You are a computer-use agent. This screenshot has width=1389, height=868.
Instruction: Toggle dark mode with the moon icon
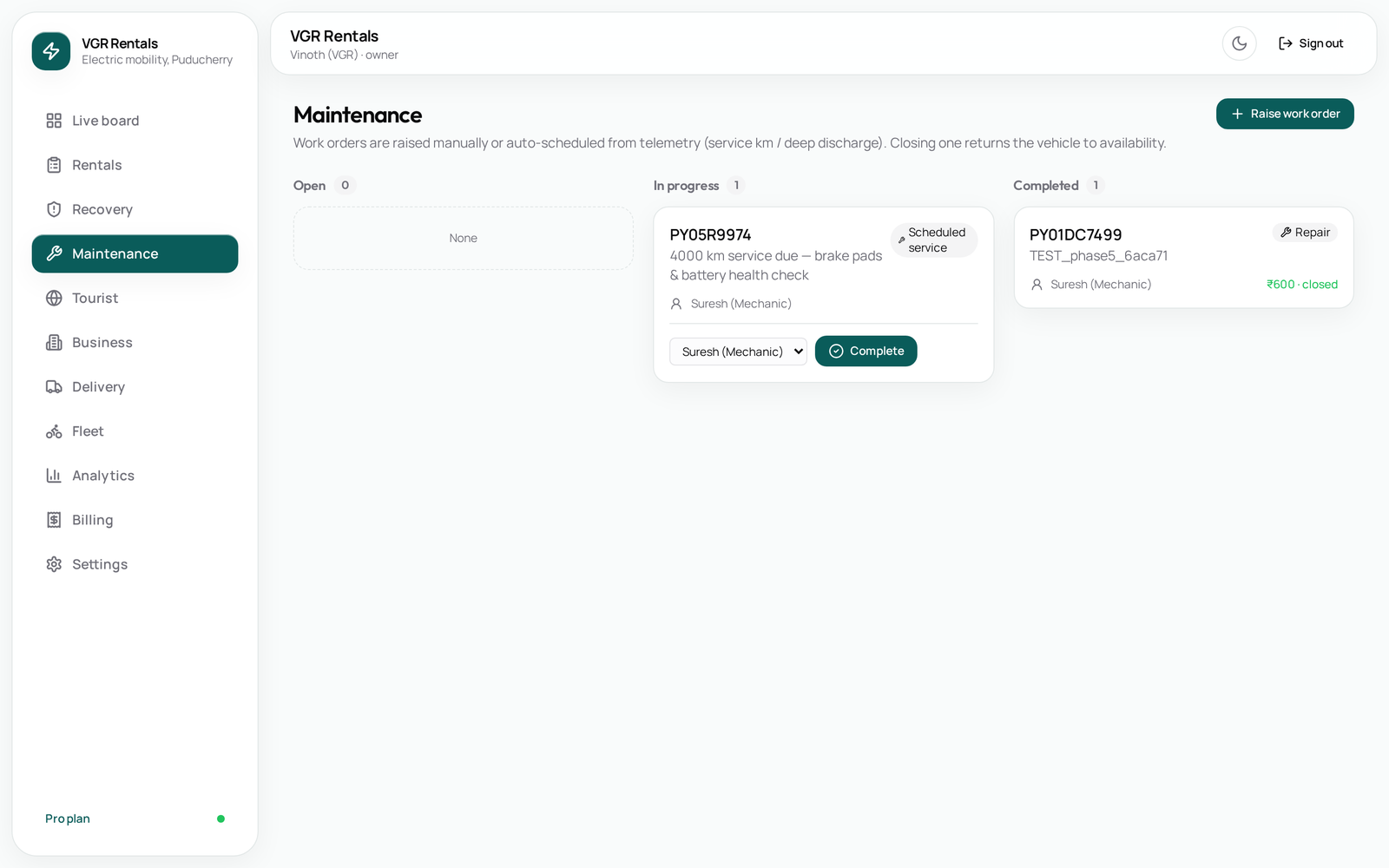coord(1240,43)
